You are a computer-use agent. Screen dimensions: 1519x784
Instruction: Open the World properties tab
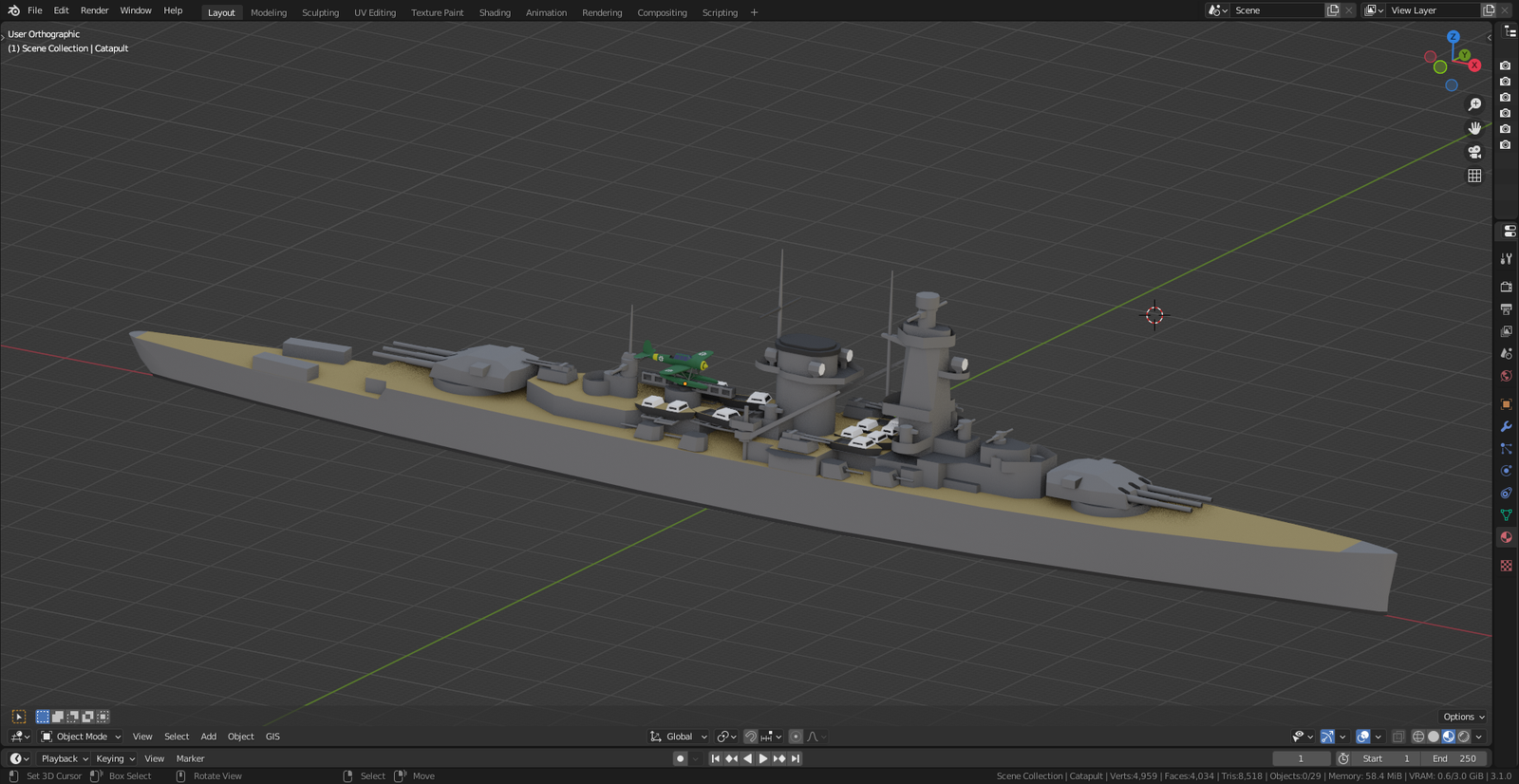[1506, 376]
